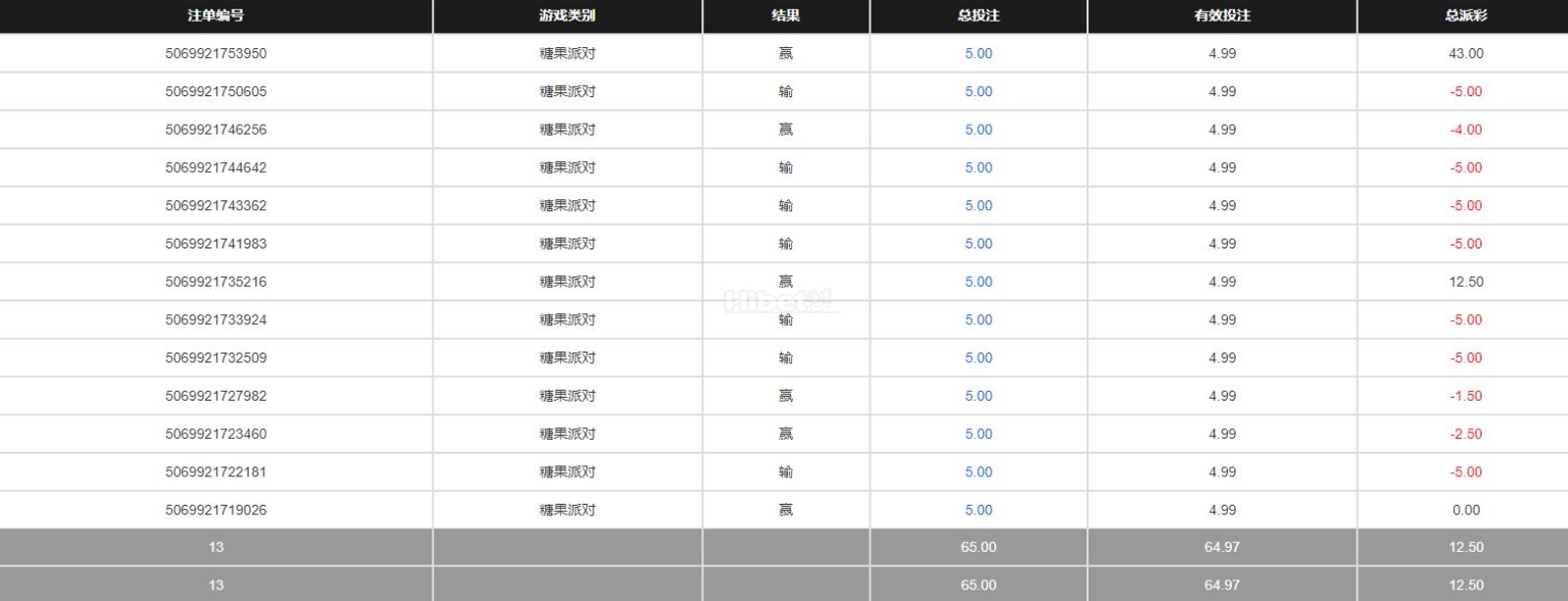Click the 总投注 column header
Viewport: 1568px width, 601px height.
coord(978,16)
